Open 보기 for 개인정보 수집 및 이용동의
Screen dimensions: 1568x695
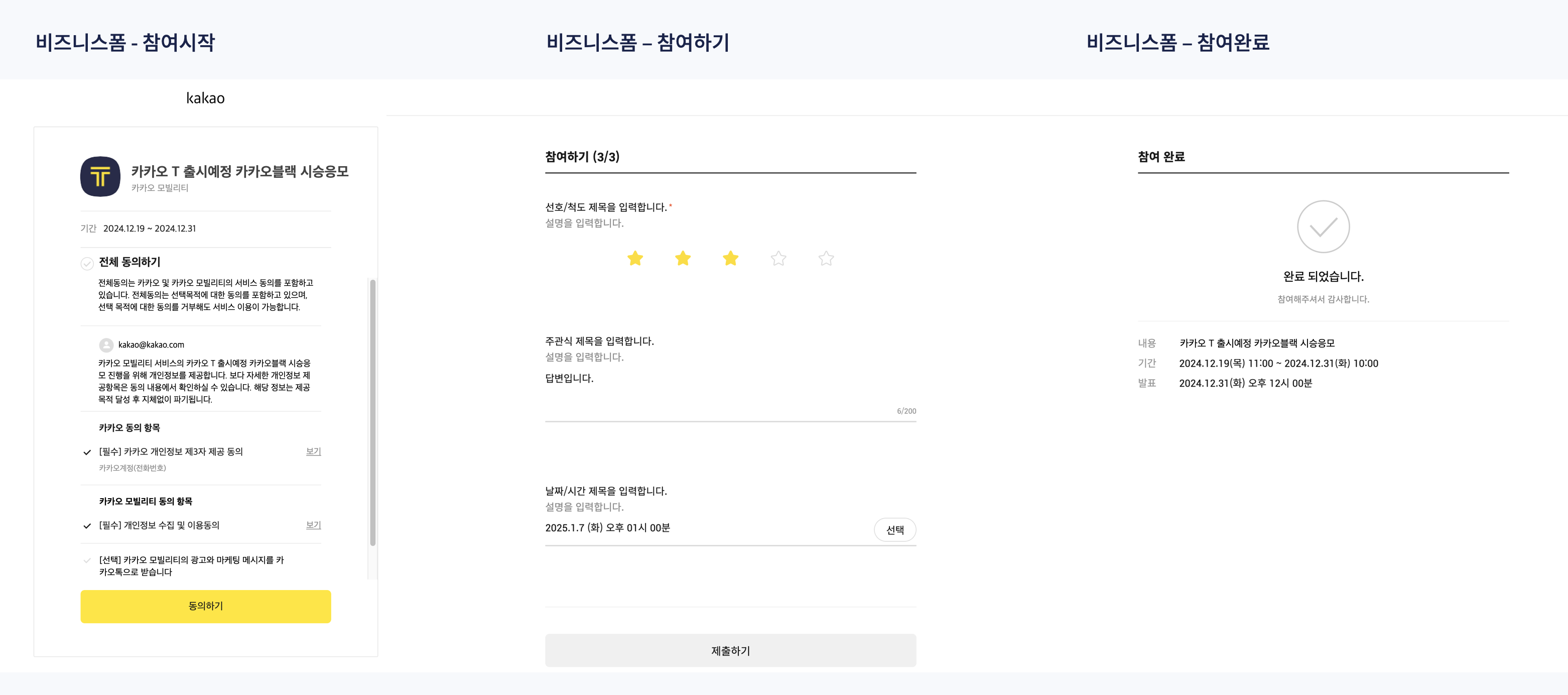pyautogui.click(x=314, y=525)
